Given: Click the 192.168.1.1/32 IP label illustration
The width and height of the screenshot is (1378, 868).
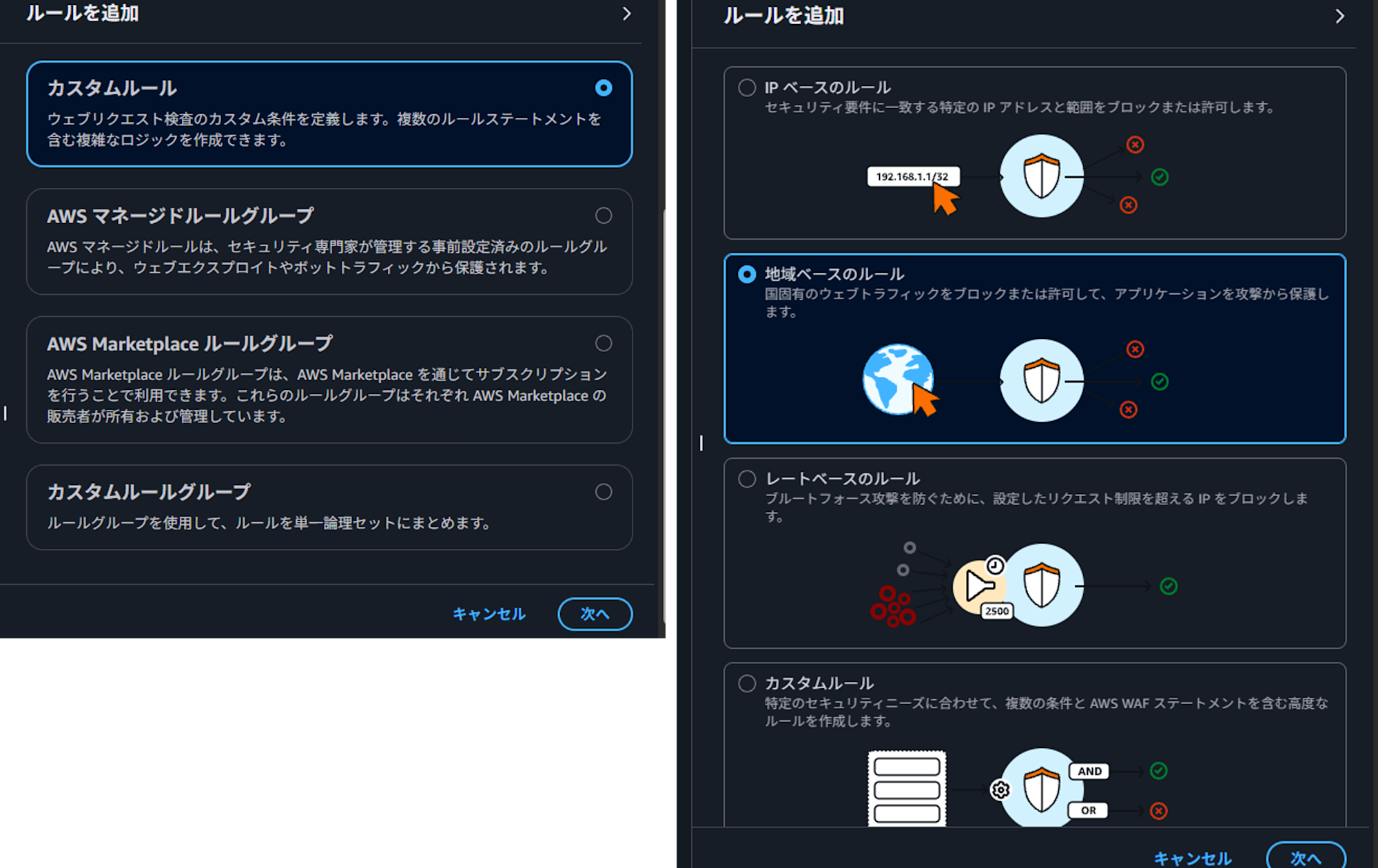Looking at the screenshot, I should 912,176.
